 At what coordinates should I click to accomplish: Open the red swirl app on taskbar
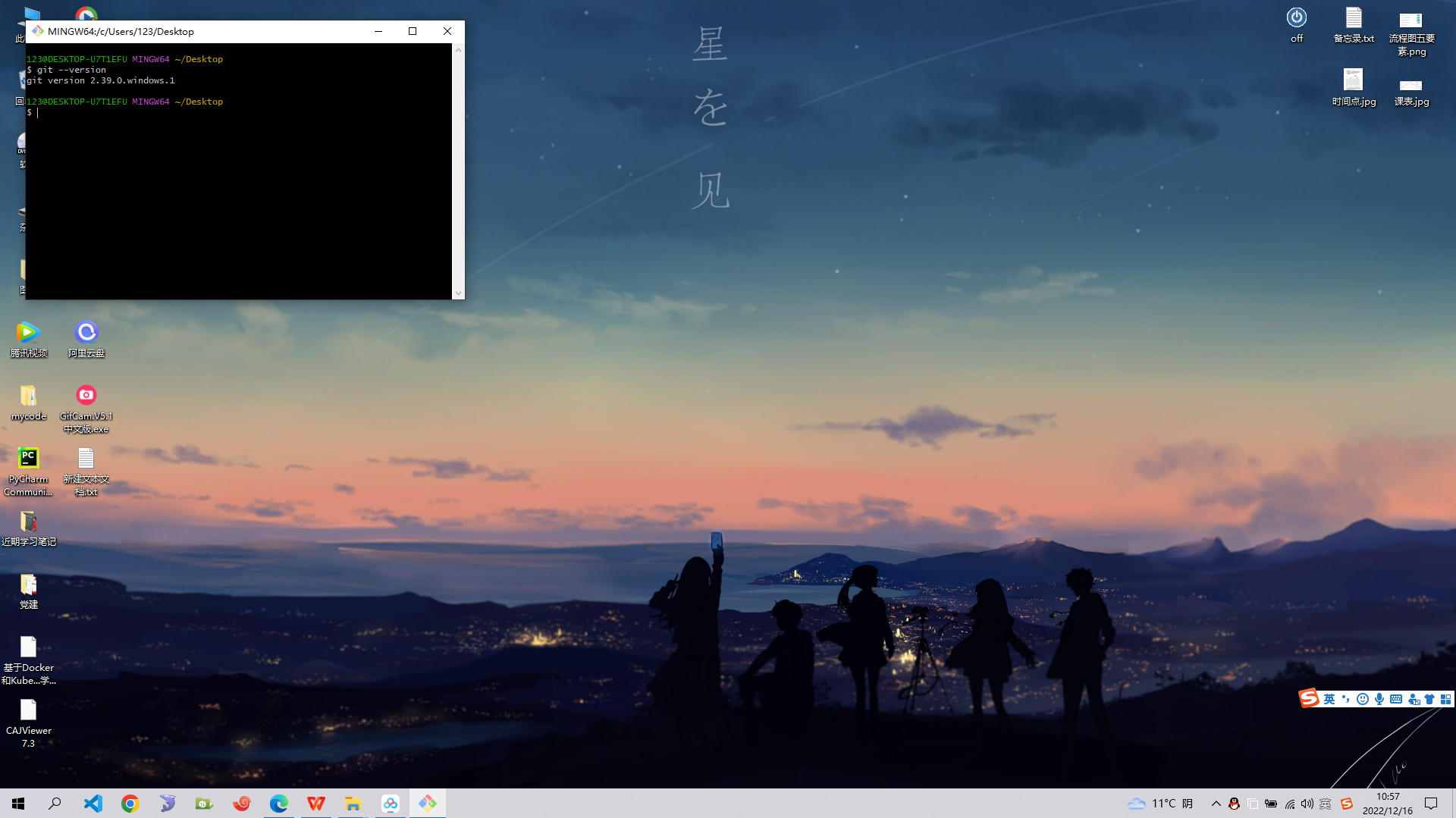click(x=242, y=804)
